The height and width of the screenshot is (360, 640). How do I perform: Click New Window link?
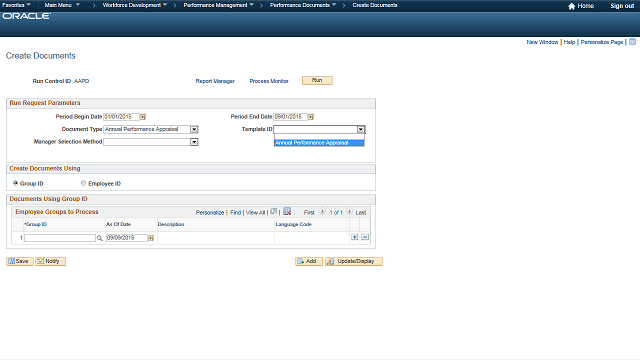pos(542,42)
